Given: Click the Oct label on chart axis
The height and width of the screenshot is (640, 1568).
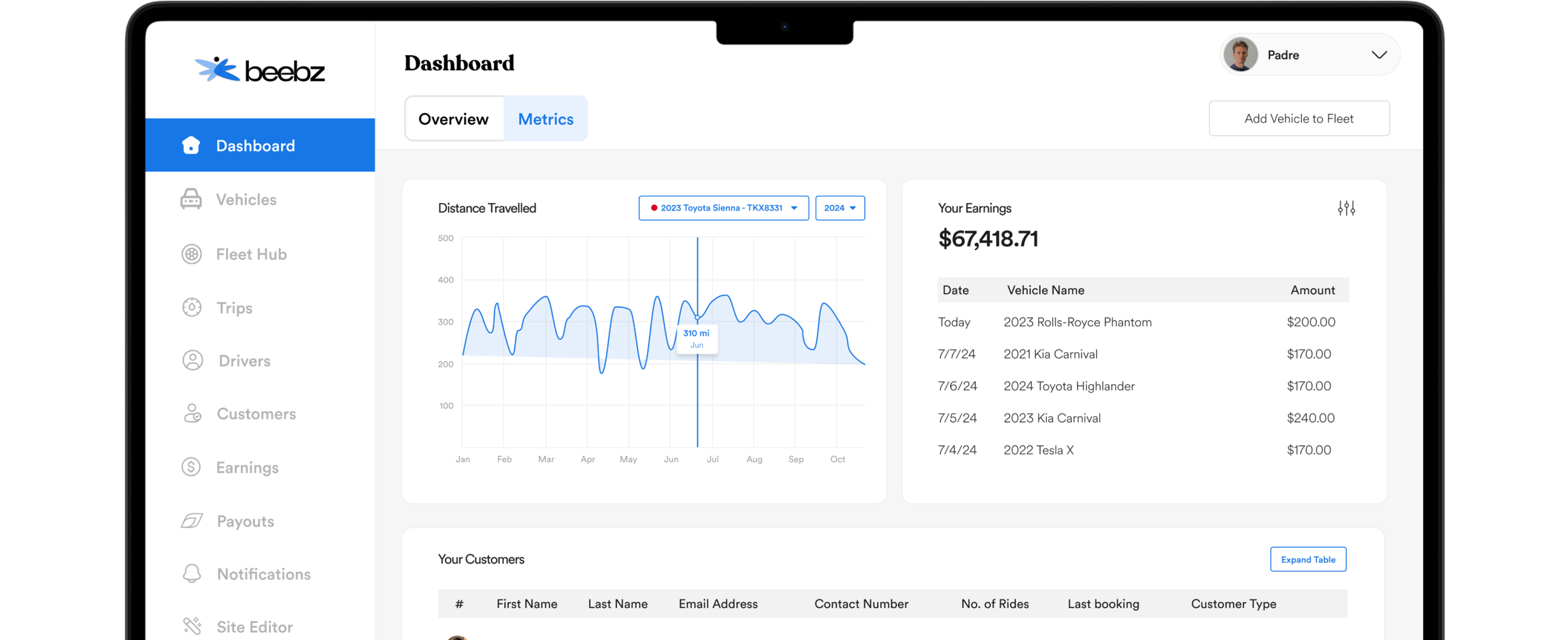Looking at the screenshot, I should [x=837, y=459].
